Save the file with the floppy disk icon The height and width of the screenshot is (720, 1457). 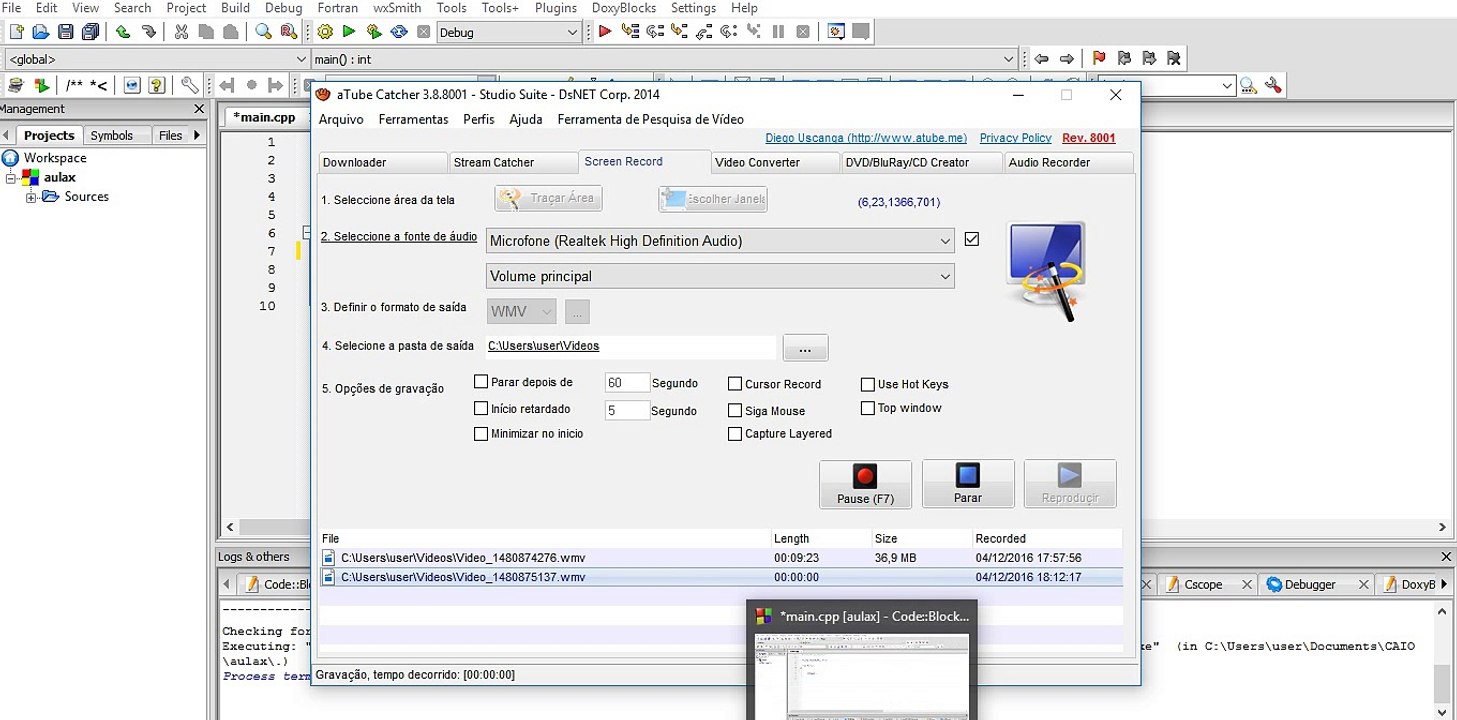[x=66, y=32]
